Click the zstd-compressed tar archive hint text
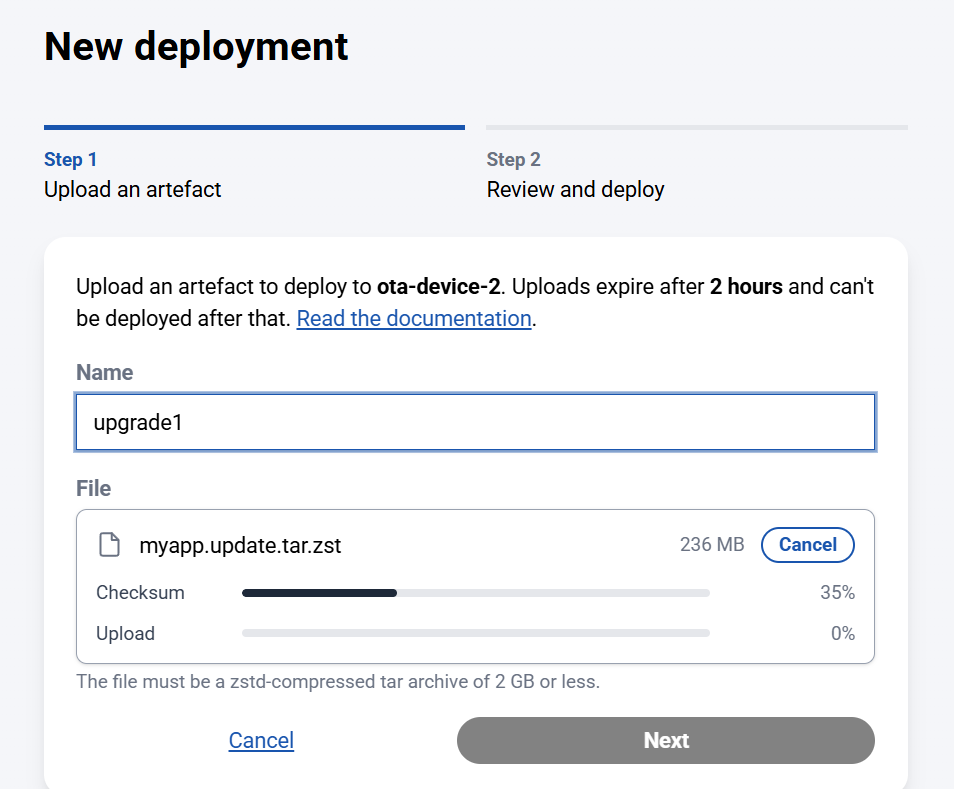This screenshot has width=954, height=789. (x=338, y=681)
